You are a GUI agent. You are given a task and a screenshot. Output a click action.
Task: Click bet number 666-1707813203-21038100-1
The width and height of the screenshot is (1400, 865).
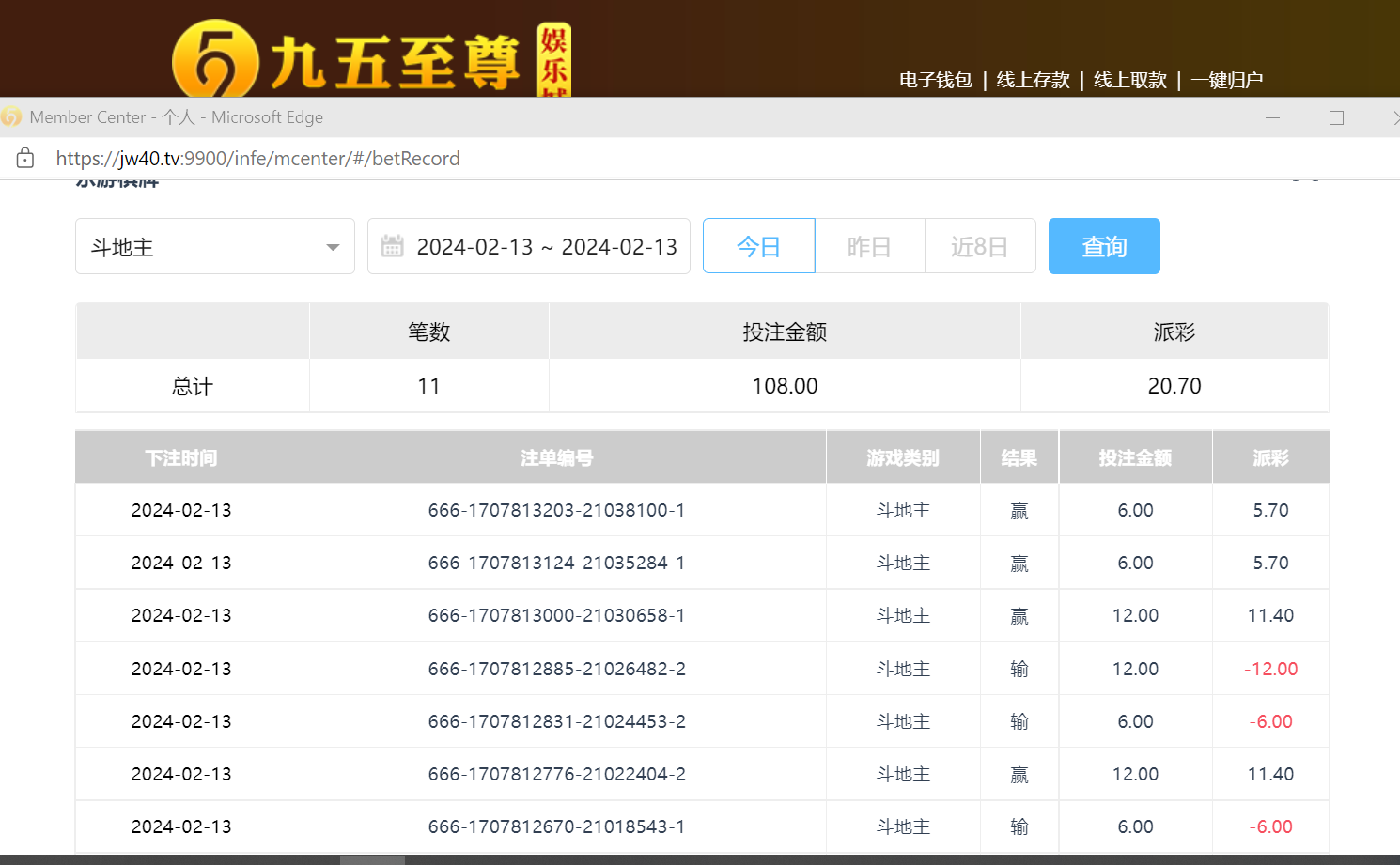pos(556,510)
